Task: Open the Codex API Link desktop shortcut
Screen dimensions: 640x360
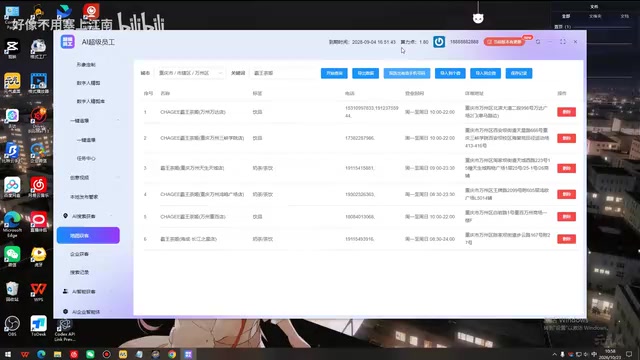Action: (x=64, y=330)
